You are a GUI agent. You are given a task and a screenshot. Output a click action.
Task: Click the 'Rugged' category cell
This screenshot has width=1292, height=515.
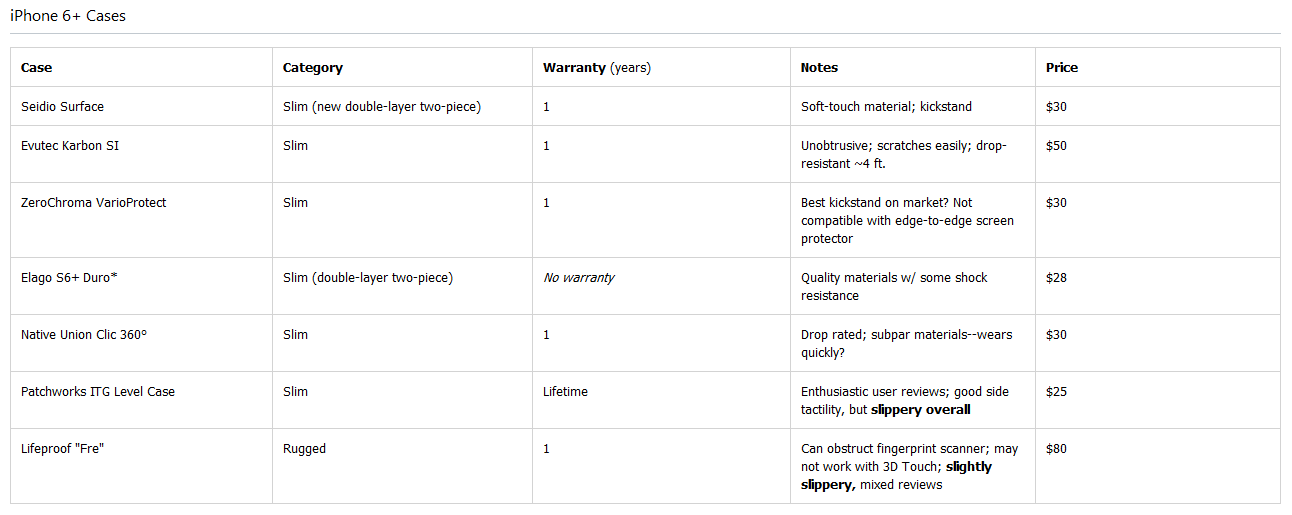click(304, 449)
